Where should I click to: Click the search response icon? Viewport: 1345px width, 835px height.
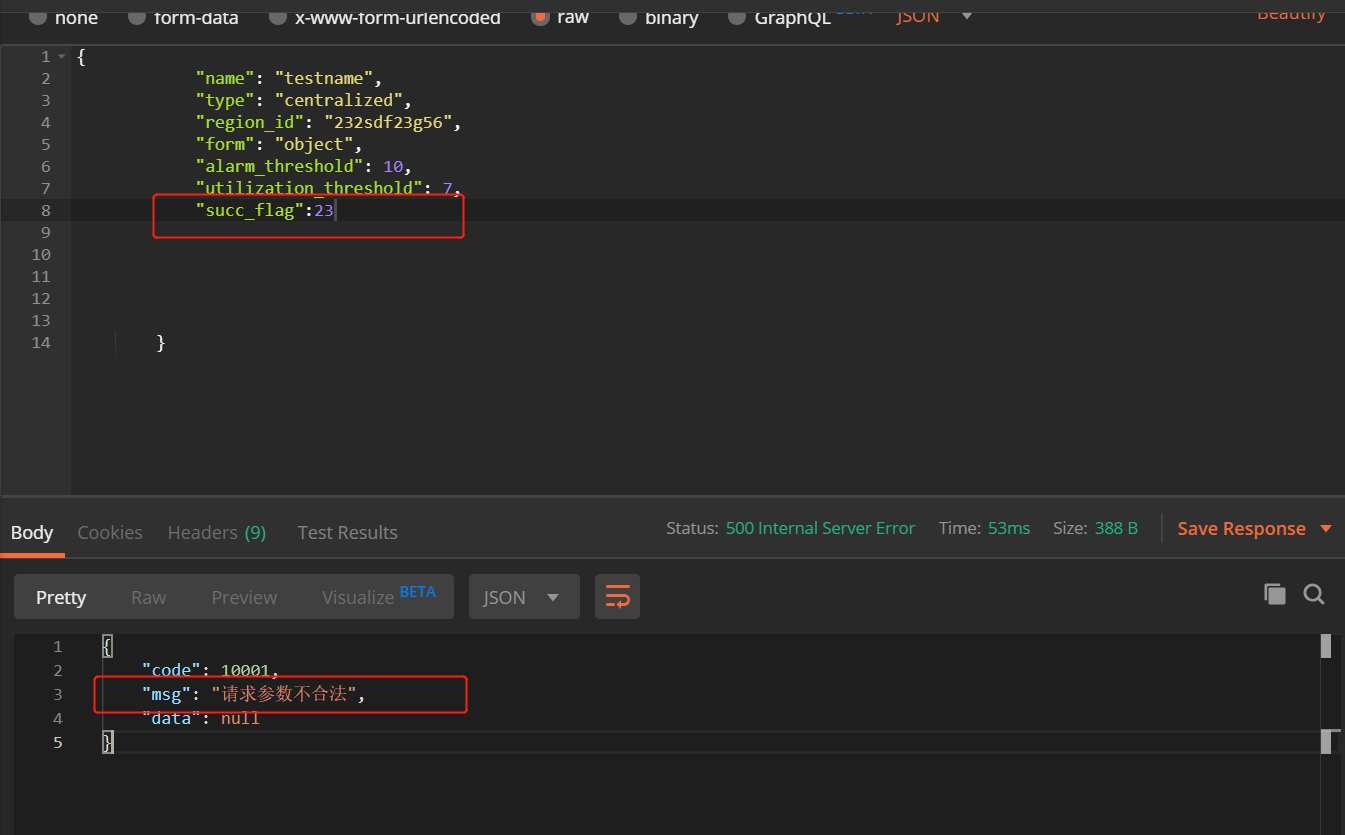(x=1314, y=594)
